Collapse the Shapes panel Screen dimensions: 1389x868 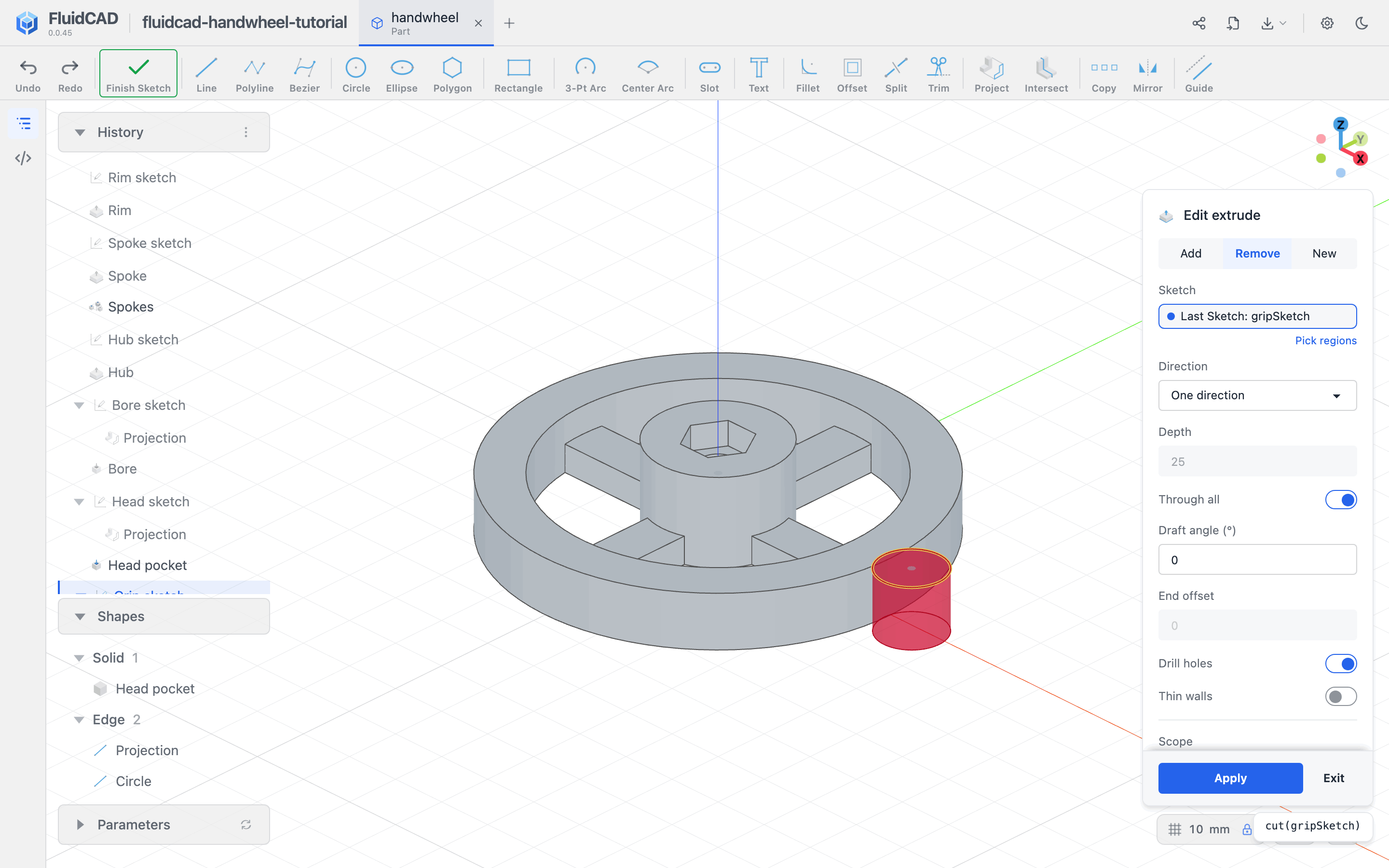80,617
